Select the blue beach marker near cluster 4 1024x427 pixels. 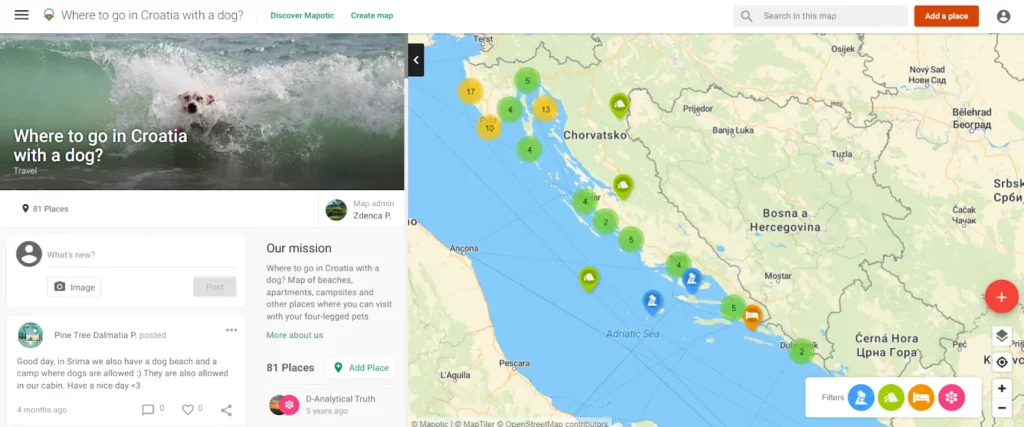click(692, 280)
